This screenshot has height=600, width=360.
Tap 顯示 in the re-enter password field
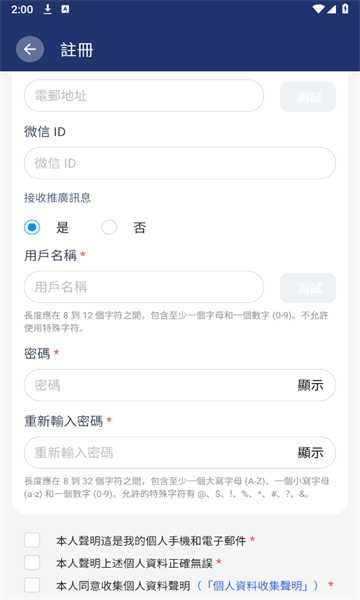pos(311,453)
